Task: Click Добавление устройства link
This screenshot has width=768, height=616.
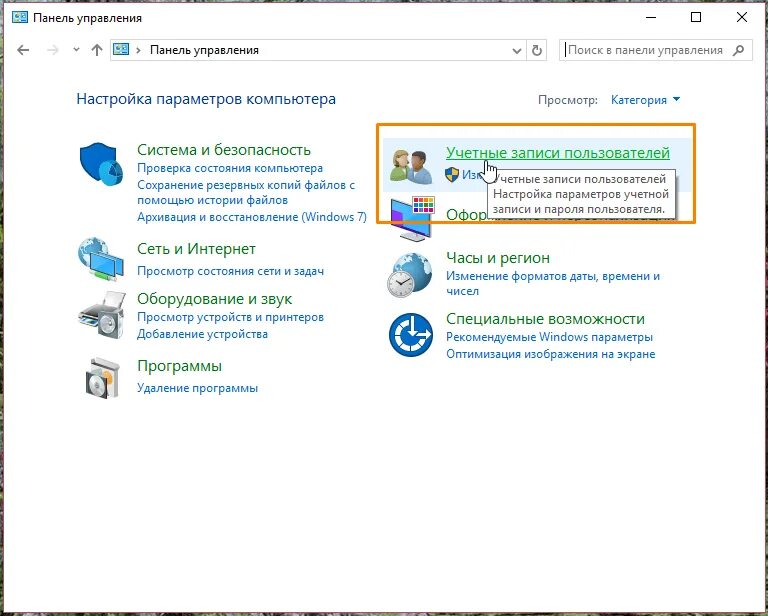Action: tap(202, 334)
